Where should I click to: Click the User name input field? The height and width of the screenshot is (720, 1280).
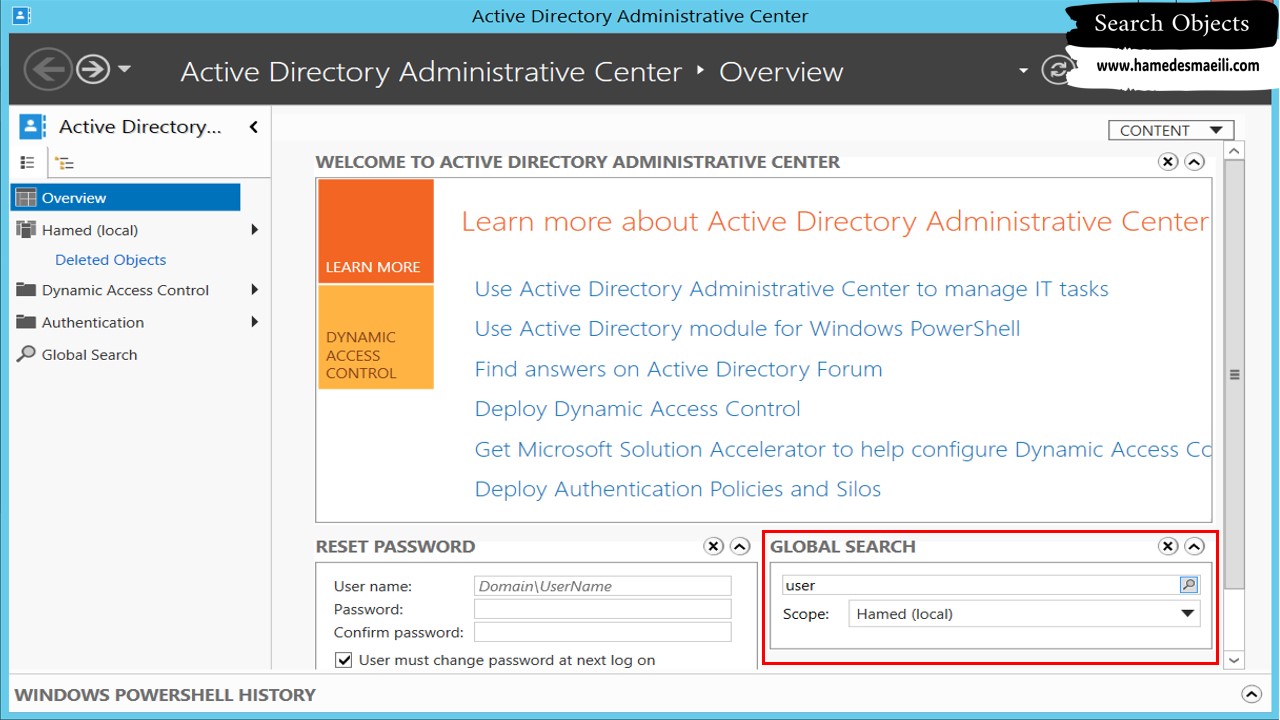[603, 586]
